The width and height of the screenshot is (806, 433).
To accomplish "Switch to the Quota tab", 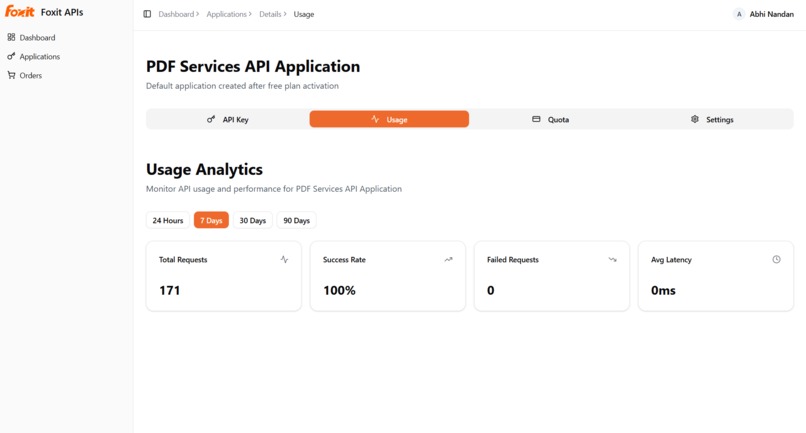I will tap(550, 119).
